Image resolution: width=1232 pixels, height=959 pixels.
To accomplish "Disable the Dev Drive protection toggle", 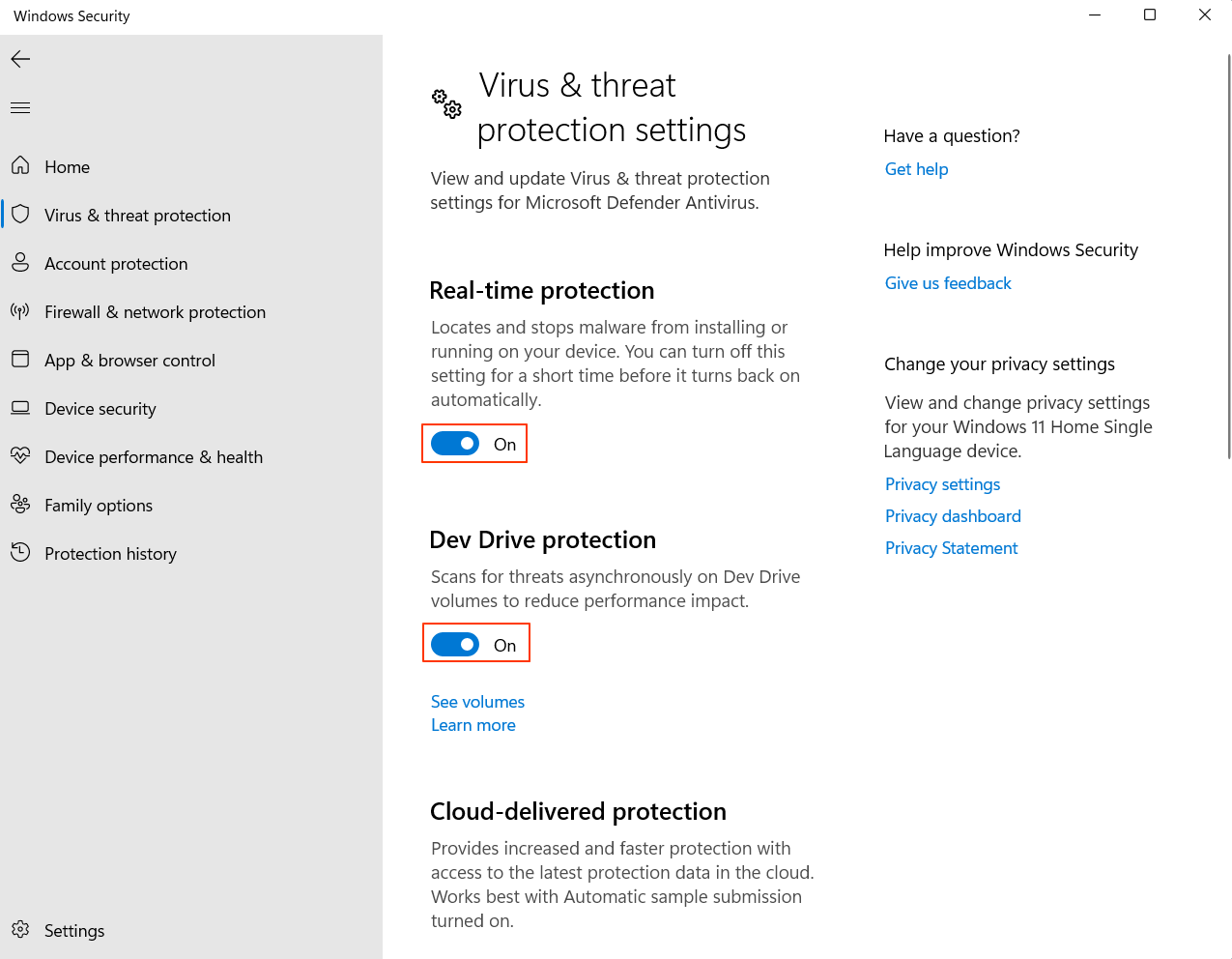I will click(455, 645).
